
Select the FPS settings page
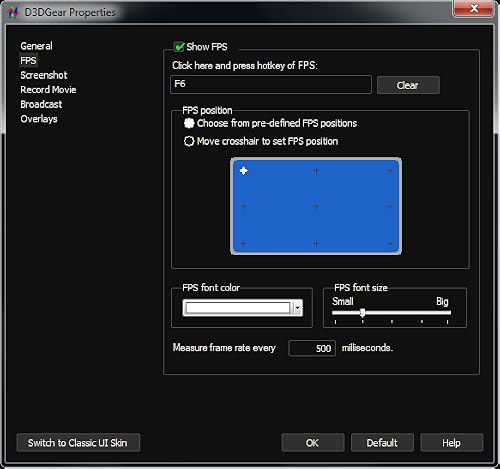(x=28, y=61)
